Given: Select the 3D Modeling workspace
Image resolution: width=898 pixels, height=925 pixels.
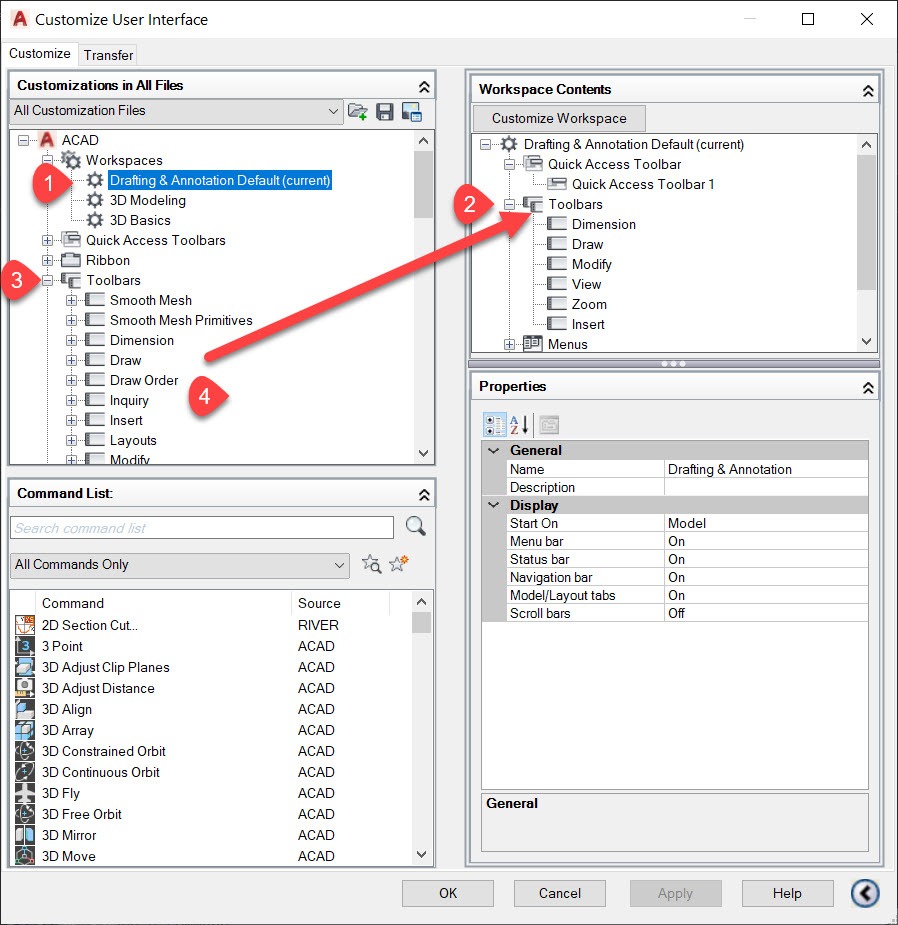Looking at the screenshot, I should [x=148, y=200].
